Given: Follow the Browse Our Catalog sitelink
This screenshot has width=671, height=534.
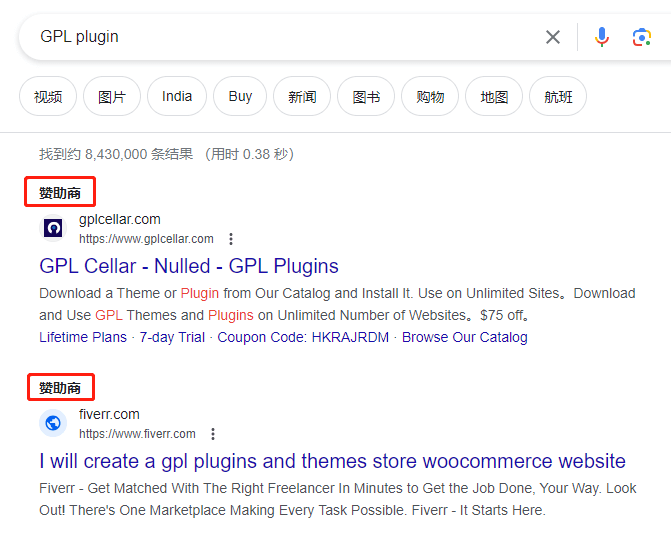Looking at the screenshot, I should (x=464, y=337).
